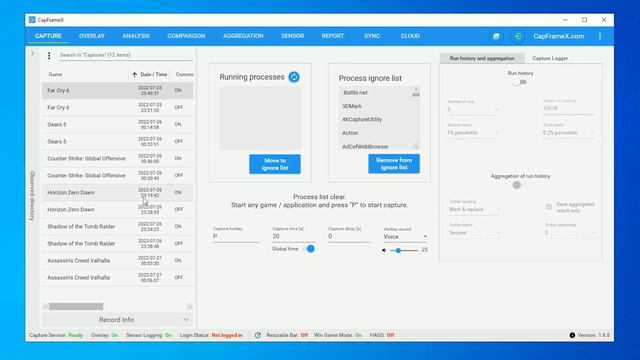The image size is (640, 360).
Task: Open the Outlier handling Mark & replace dropdown
Action: 474,209
